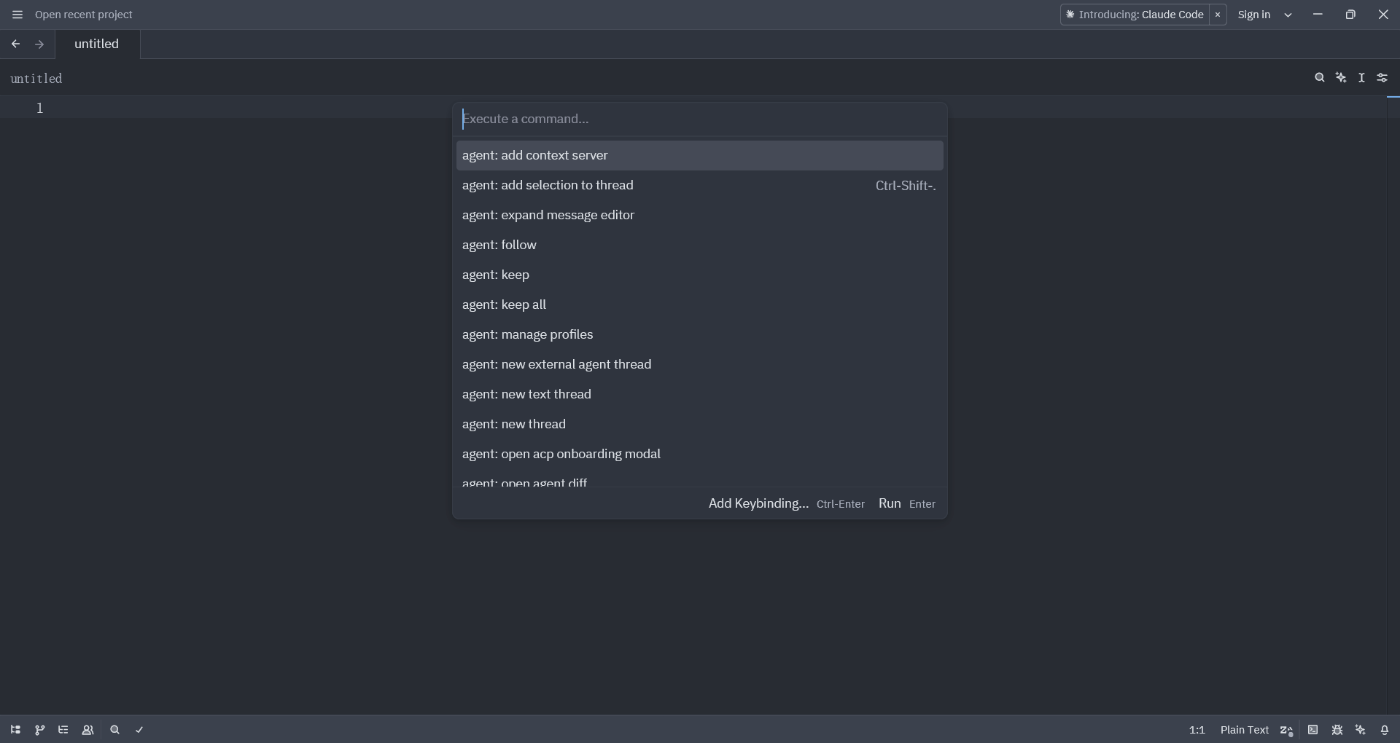The height and width of the screenshot is (743, 1400).
Task: Select agent: new external agent thread
Action: click(x=700, y=365)
